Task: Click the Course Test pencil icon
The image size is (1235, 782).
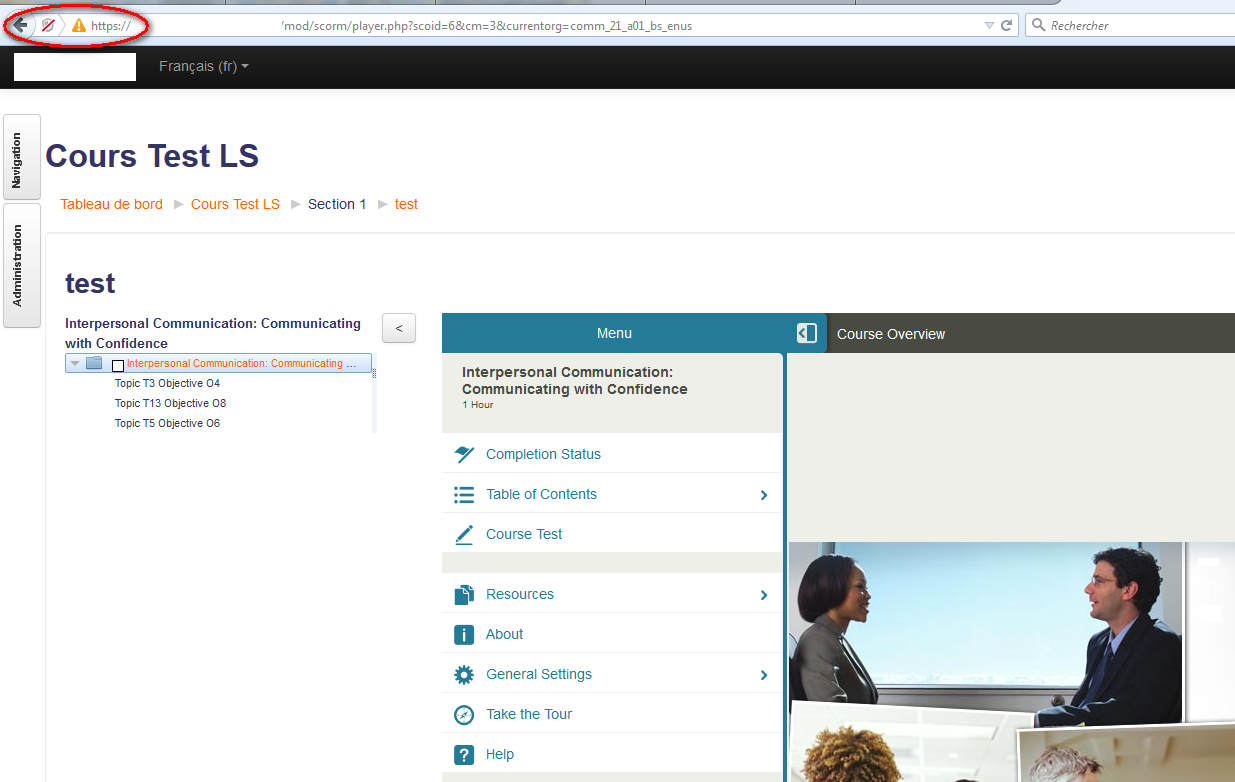Action: (x=464, y=535)
